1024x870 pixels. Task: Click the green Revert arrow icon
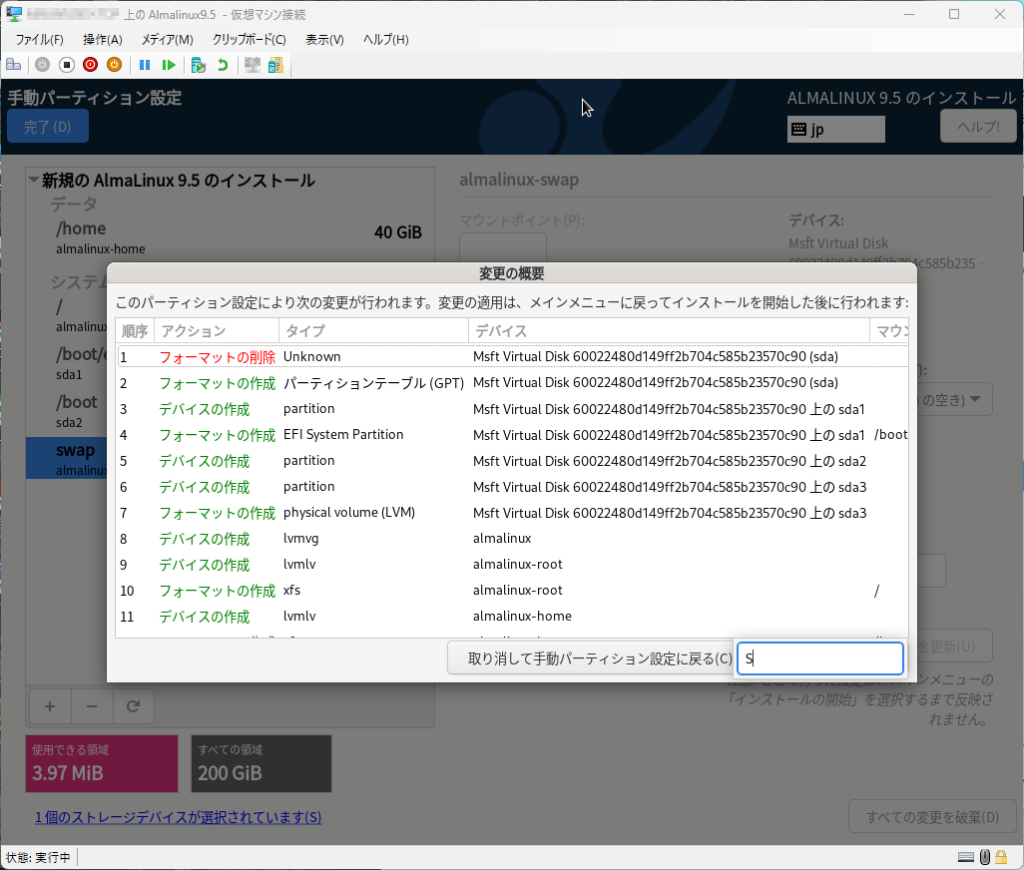click(222, 65)
